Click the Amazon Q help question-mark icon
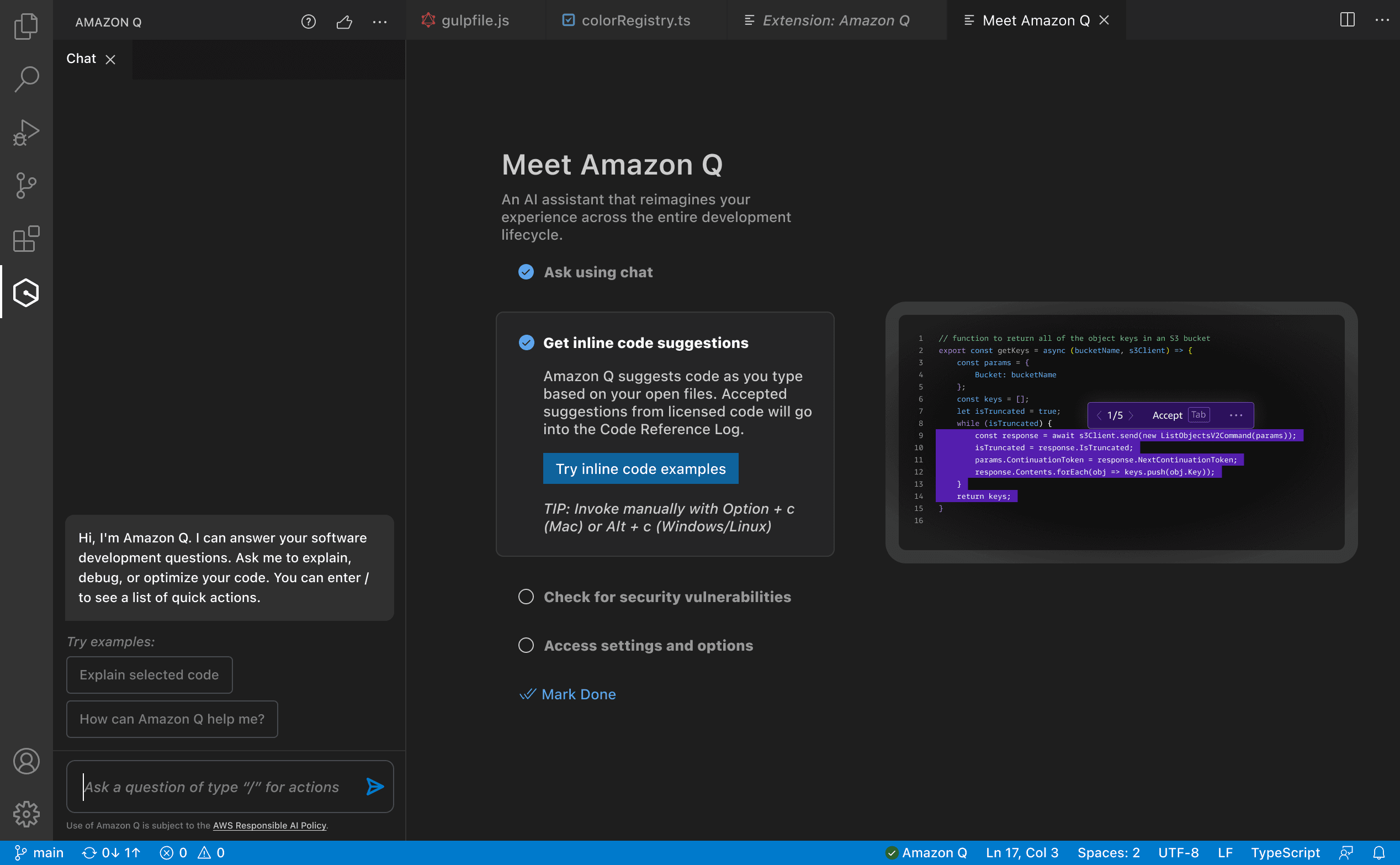This screenshot has width=1400, height=865. pos(308,22)
